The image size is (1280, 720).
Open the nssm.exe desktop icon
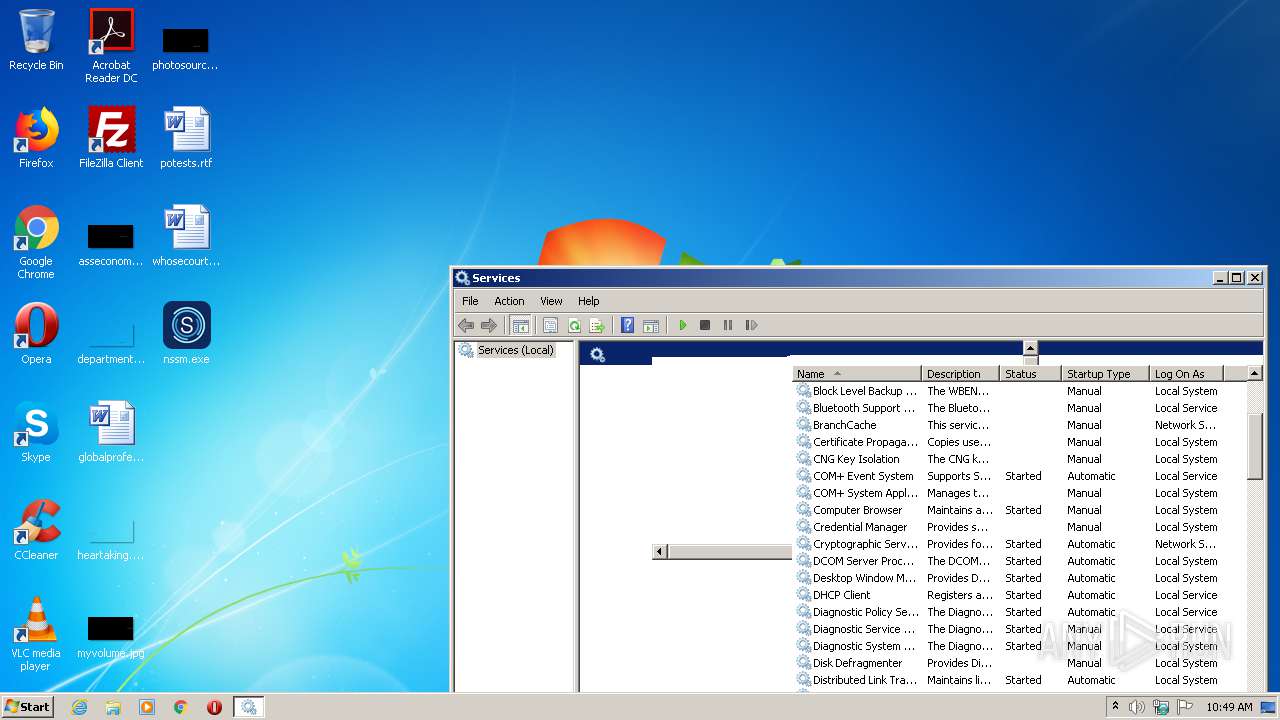coord(186,334)
